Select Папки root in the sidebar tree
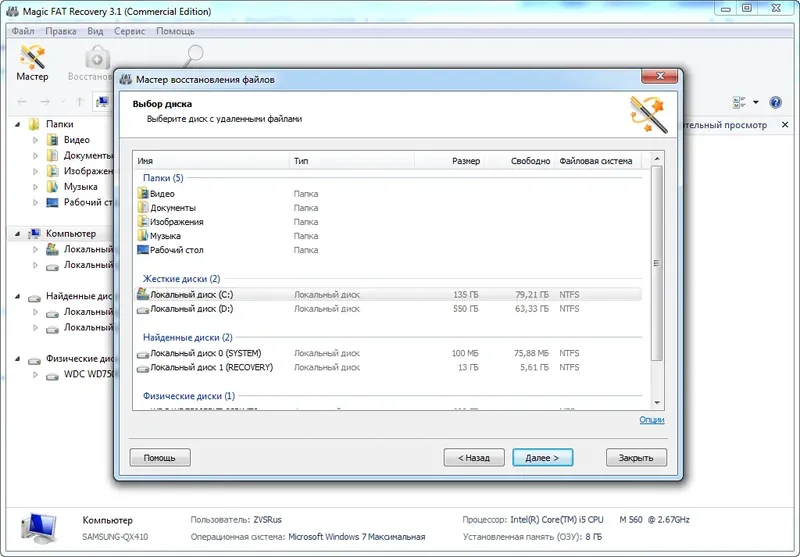 pos(59,124)
